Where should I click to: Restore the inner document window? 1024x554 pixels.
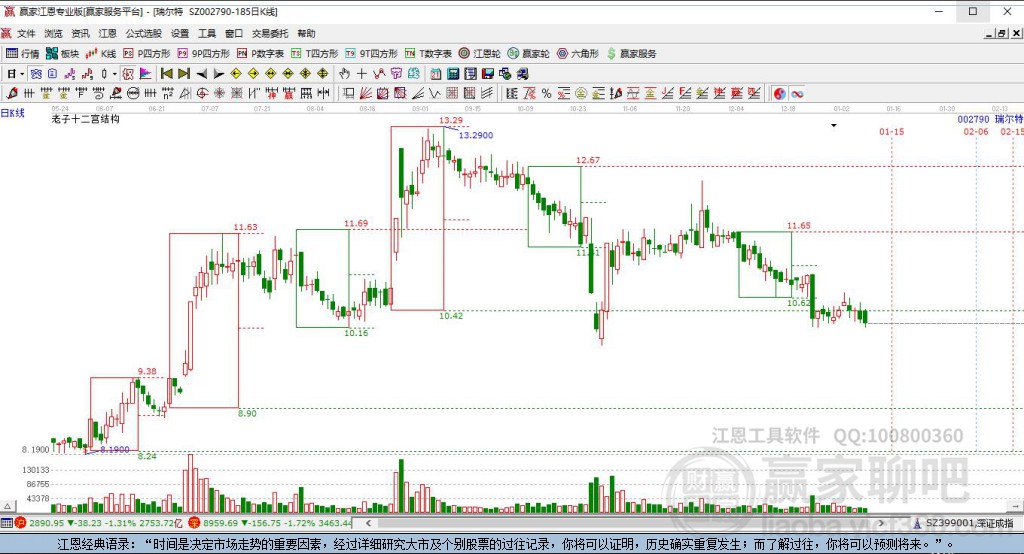pos(1000,33)
